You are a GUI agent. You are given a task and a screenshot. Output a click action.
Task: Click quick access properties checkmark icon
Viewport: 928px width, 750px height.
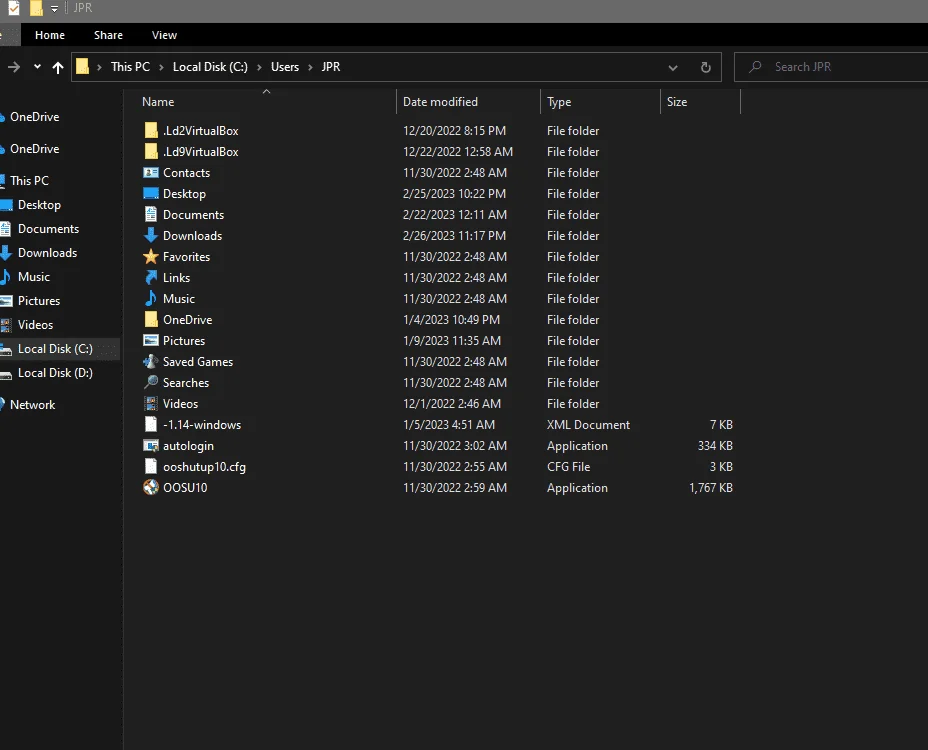click(14, 8)
